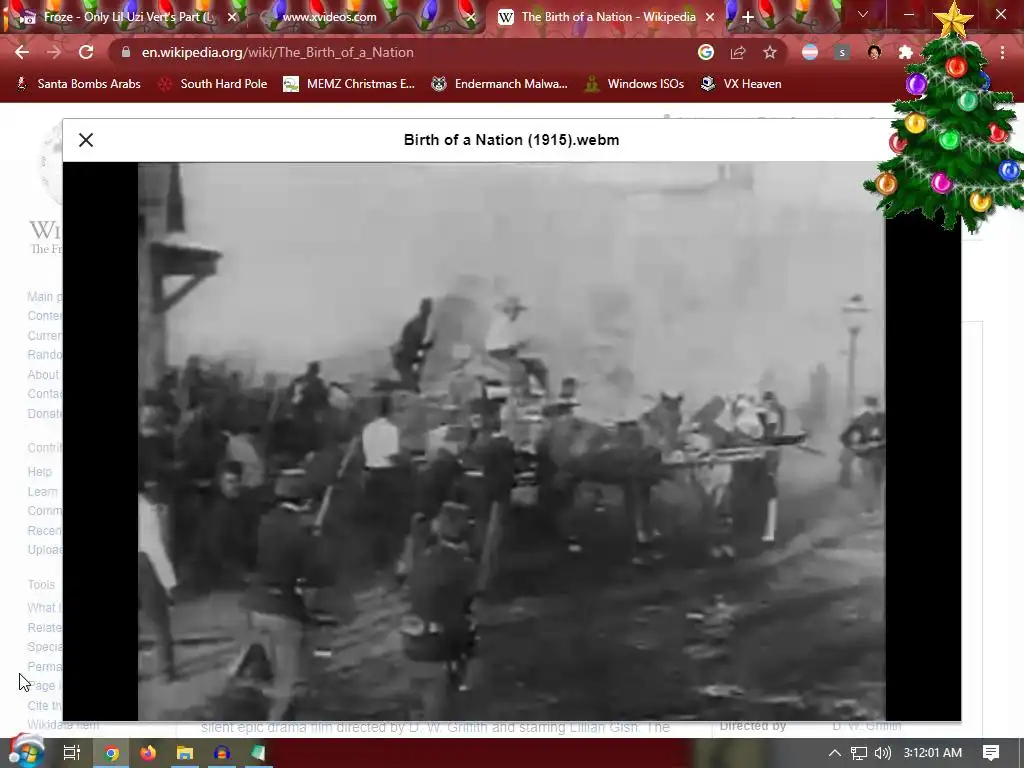Viewport: 1024px width, 768px height.
Task: Open the profile avatar icon
Action: point(874,52)
